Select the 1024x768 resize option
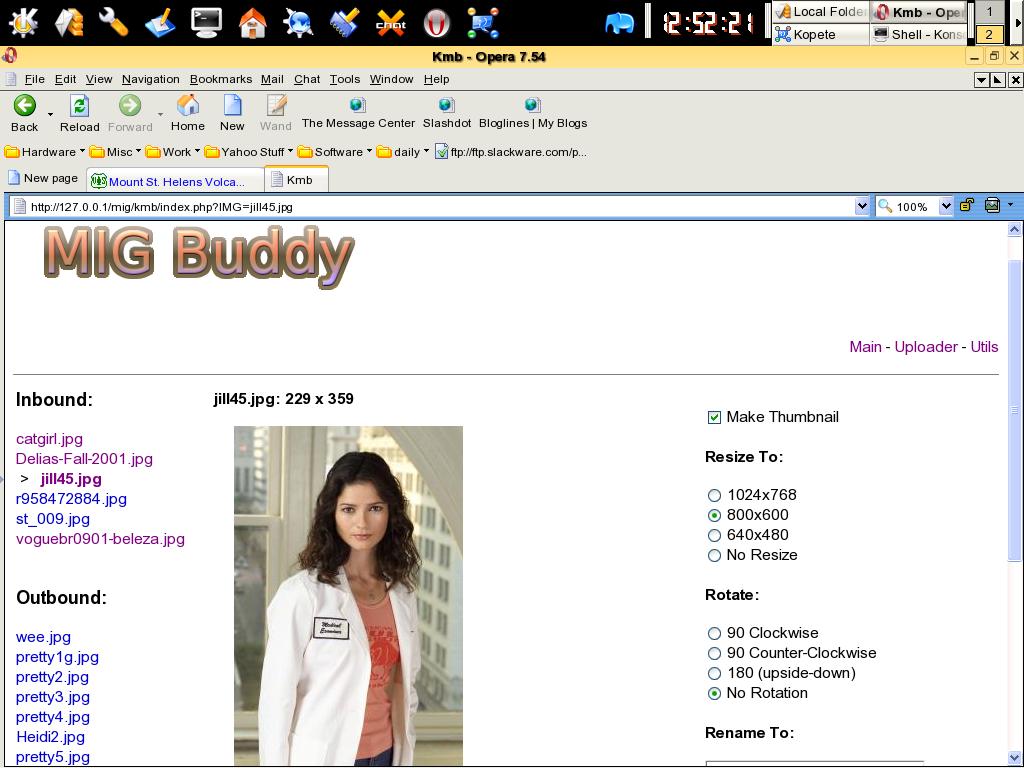 714,495
